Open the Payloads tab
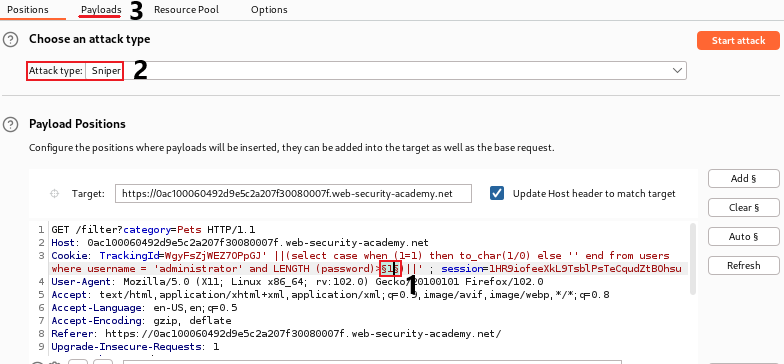This screenshot has width=784, height=364. coord(101,10)
